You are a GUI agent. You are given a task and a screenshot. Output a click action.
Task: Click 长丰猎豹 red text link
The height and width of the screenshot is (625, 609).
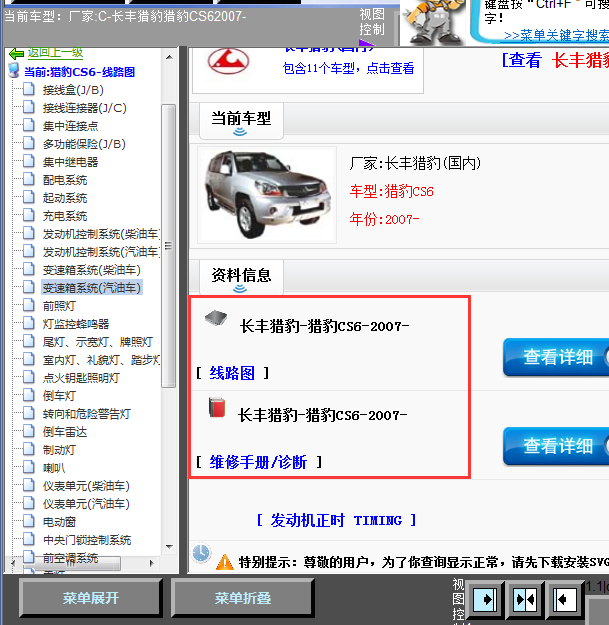pyautogui.click(x=580, y=61)
